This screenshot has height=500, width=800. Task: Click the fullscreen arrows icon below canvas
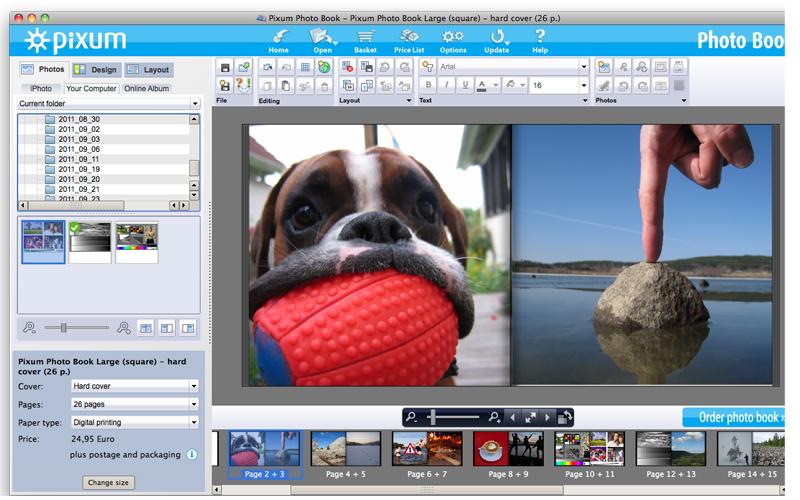click(530, 417)
